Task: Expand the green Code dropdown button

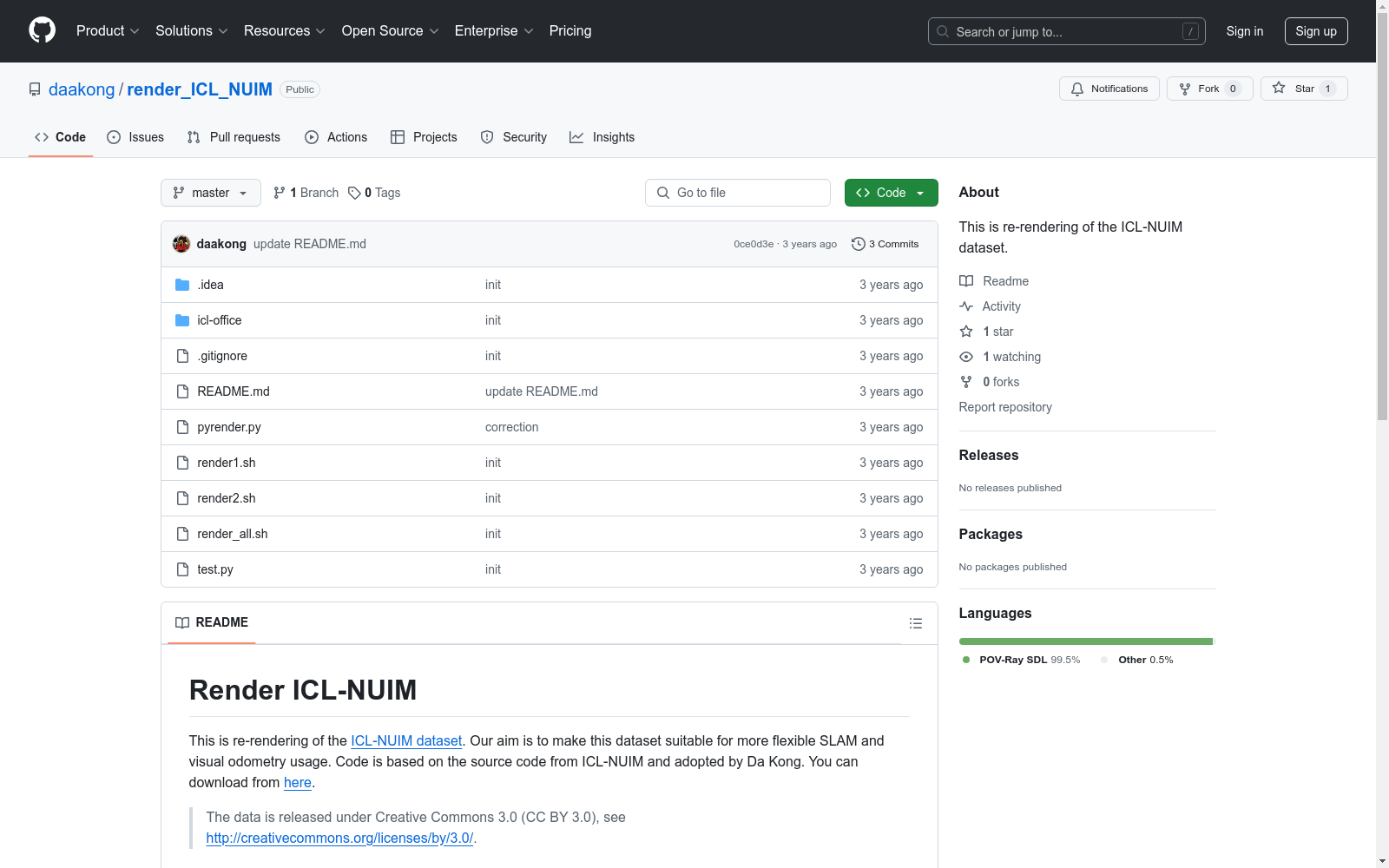Action: (x=891, y=193)
